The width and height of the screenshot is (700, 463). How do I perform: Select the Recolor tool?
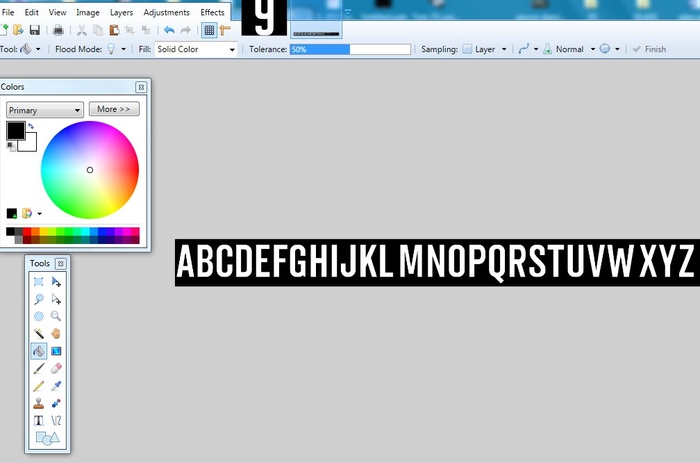(x=56, y=403)
